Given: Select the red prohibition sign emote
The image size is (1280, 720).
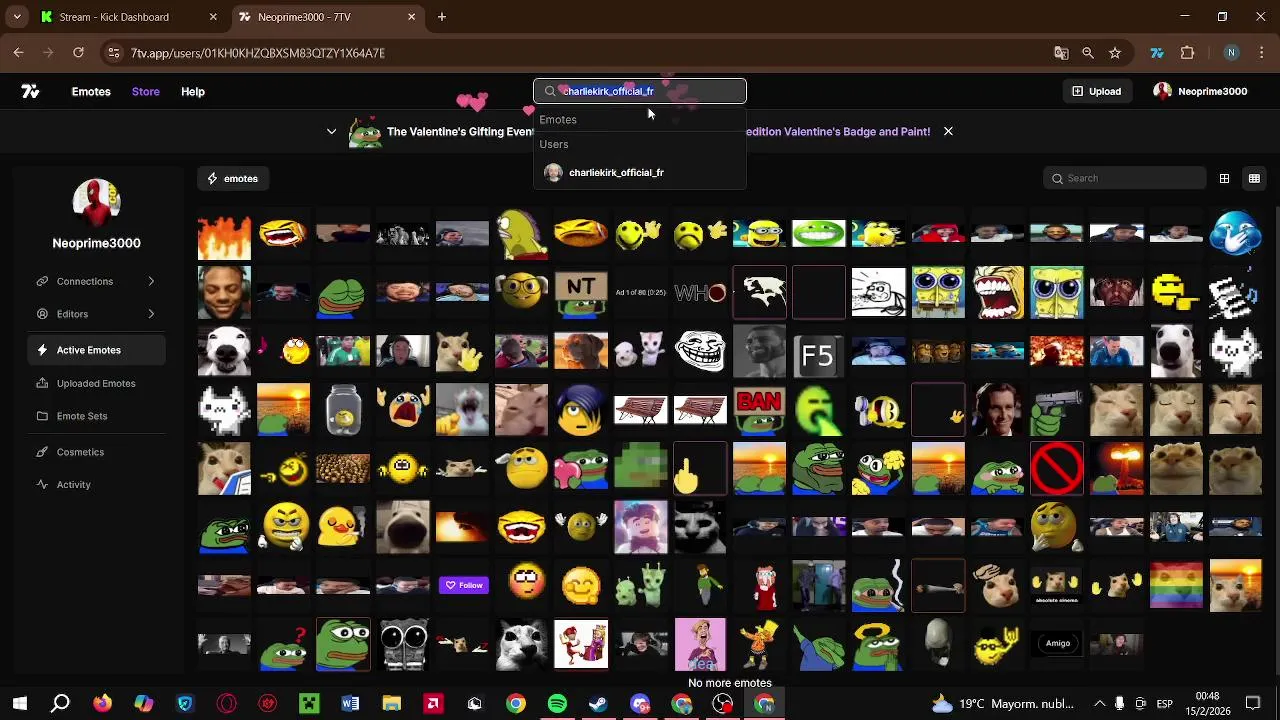Looking at the screenshot, I should coord(1057,468).
